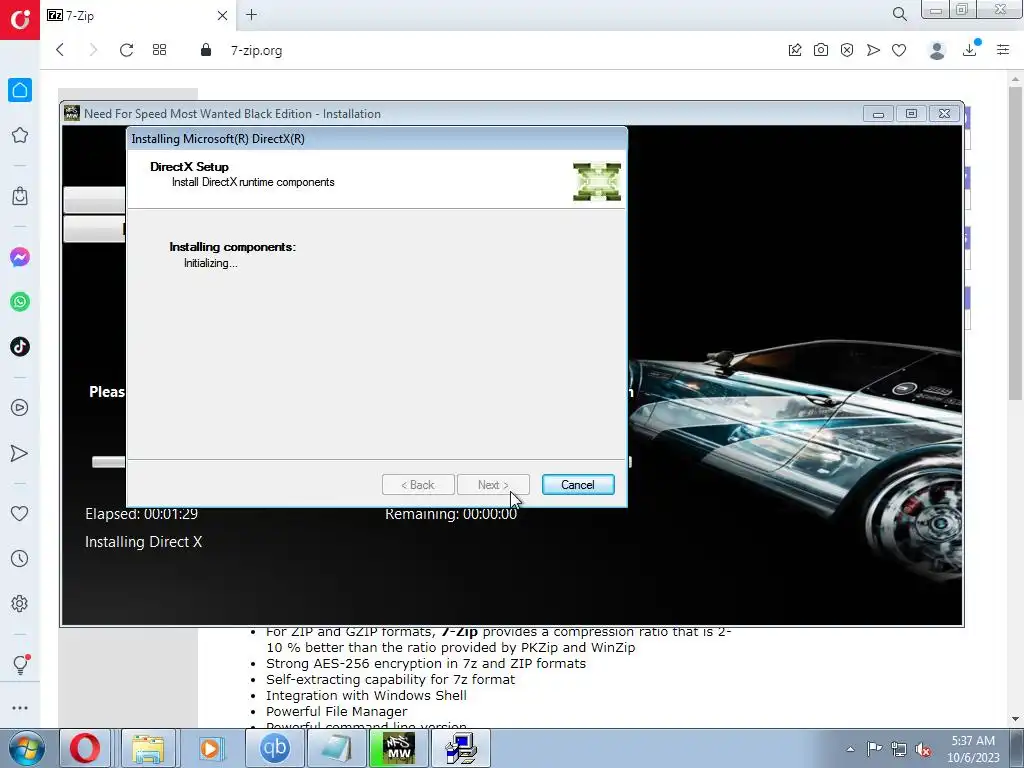The width and height of the screenshot is (1024, 768).
Task: Cancel the DirectX Setup
Action: tap(578, 485)
